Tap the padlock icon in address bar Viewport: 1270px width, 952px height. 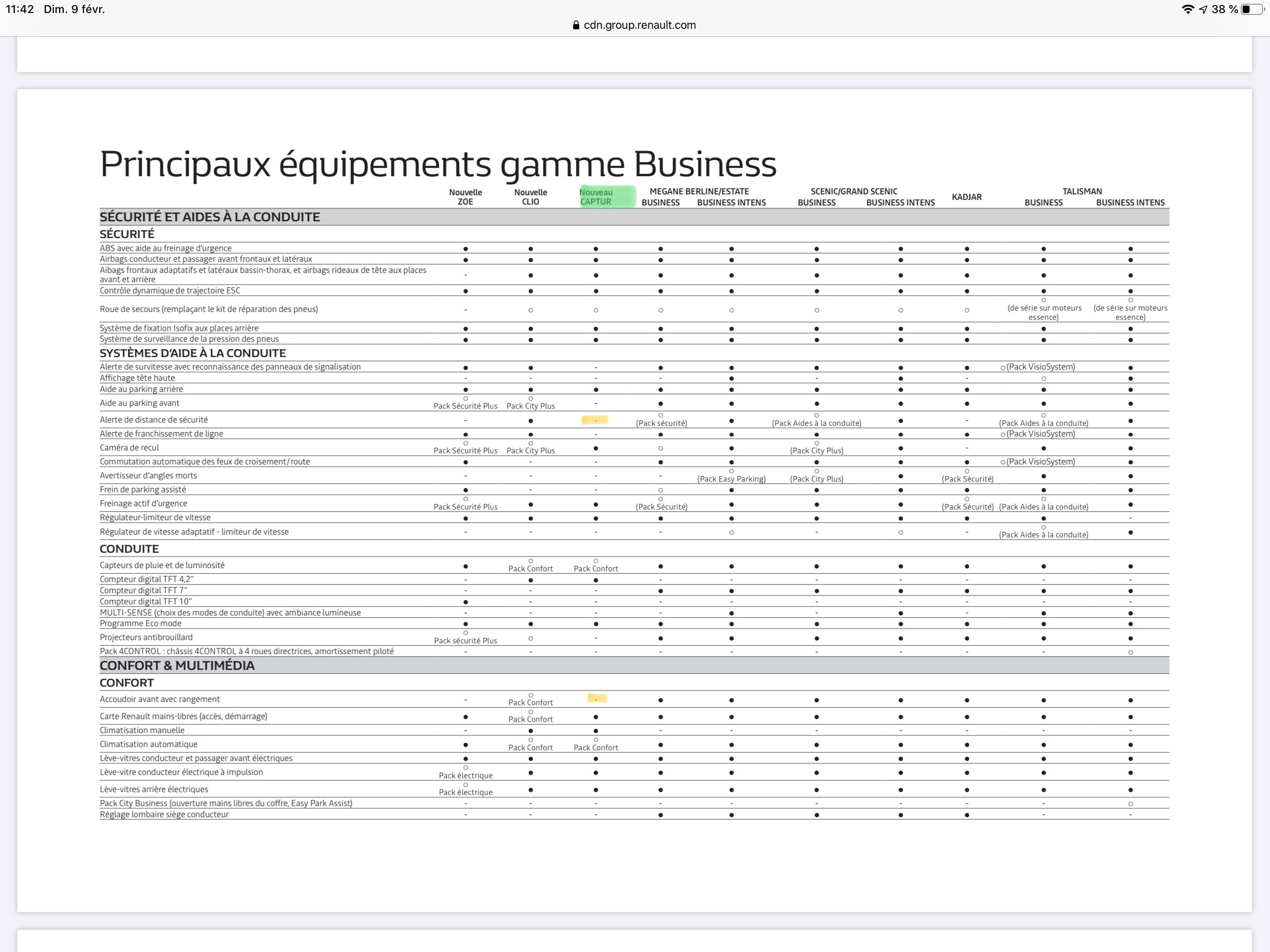[x=576, y=25]
